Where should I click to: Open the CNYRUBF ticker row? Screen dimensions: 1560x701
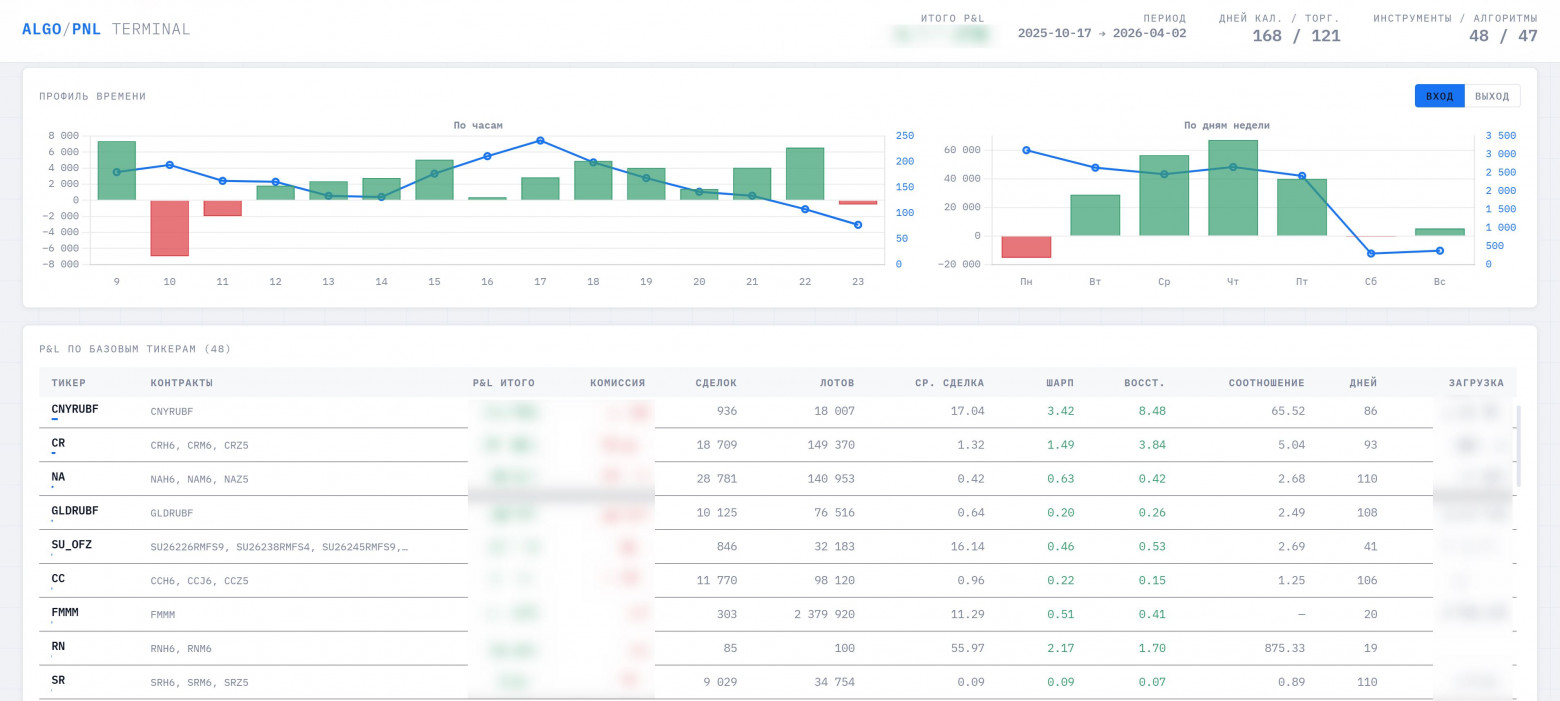pos(777,411)
